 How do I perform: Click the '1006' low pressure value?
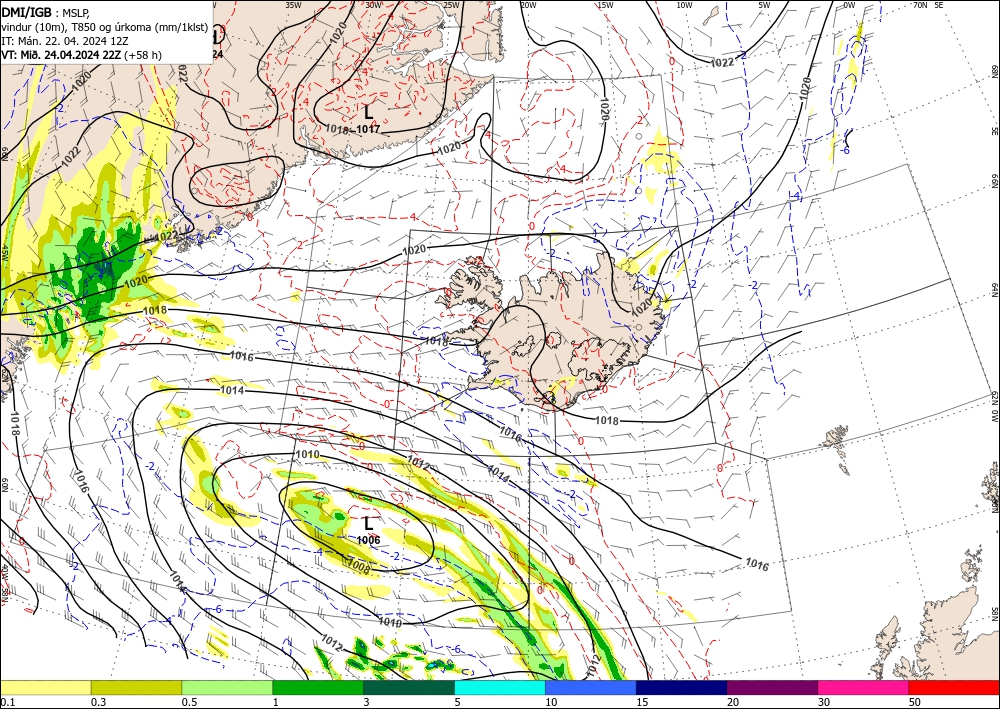tap(369, 540)
